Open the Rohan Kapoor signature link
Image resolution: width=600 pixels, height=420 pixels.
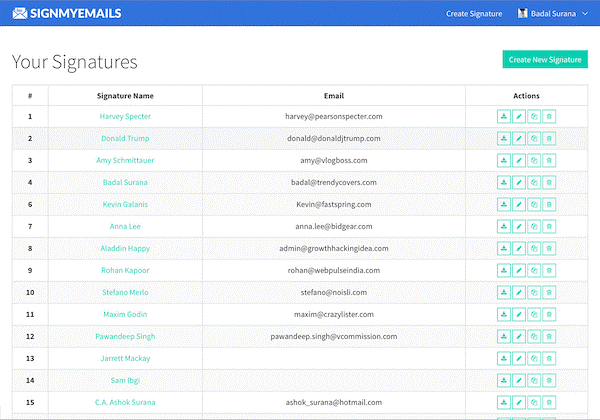[125, 270]
